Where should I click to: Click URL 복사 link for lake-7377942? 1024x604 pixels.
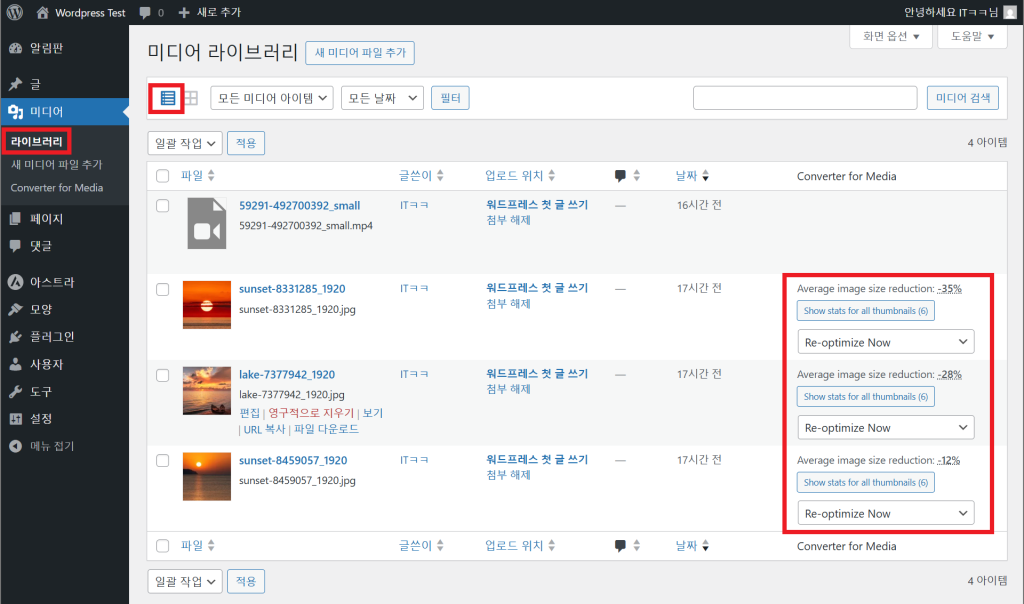[264, 430]
